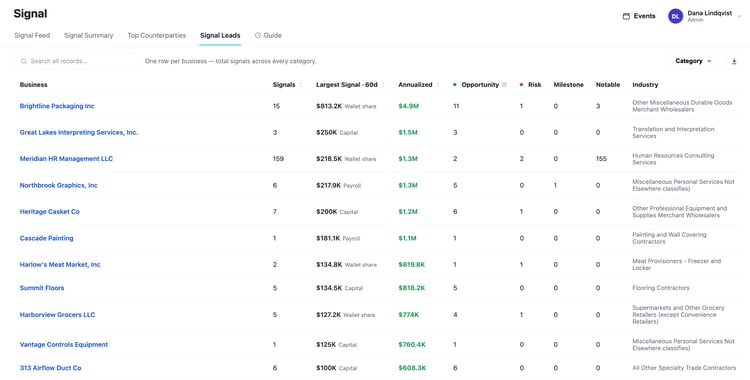Click the Industry column header
This screenshot has height=380, width=750.
pos(645,85)
